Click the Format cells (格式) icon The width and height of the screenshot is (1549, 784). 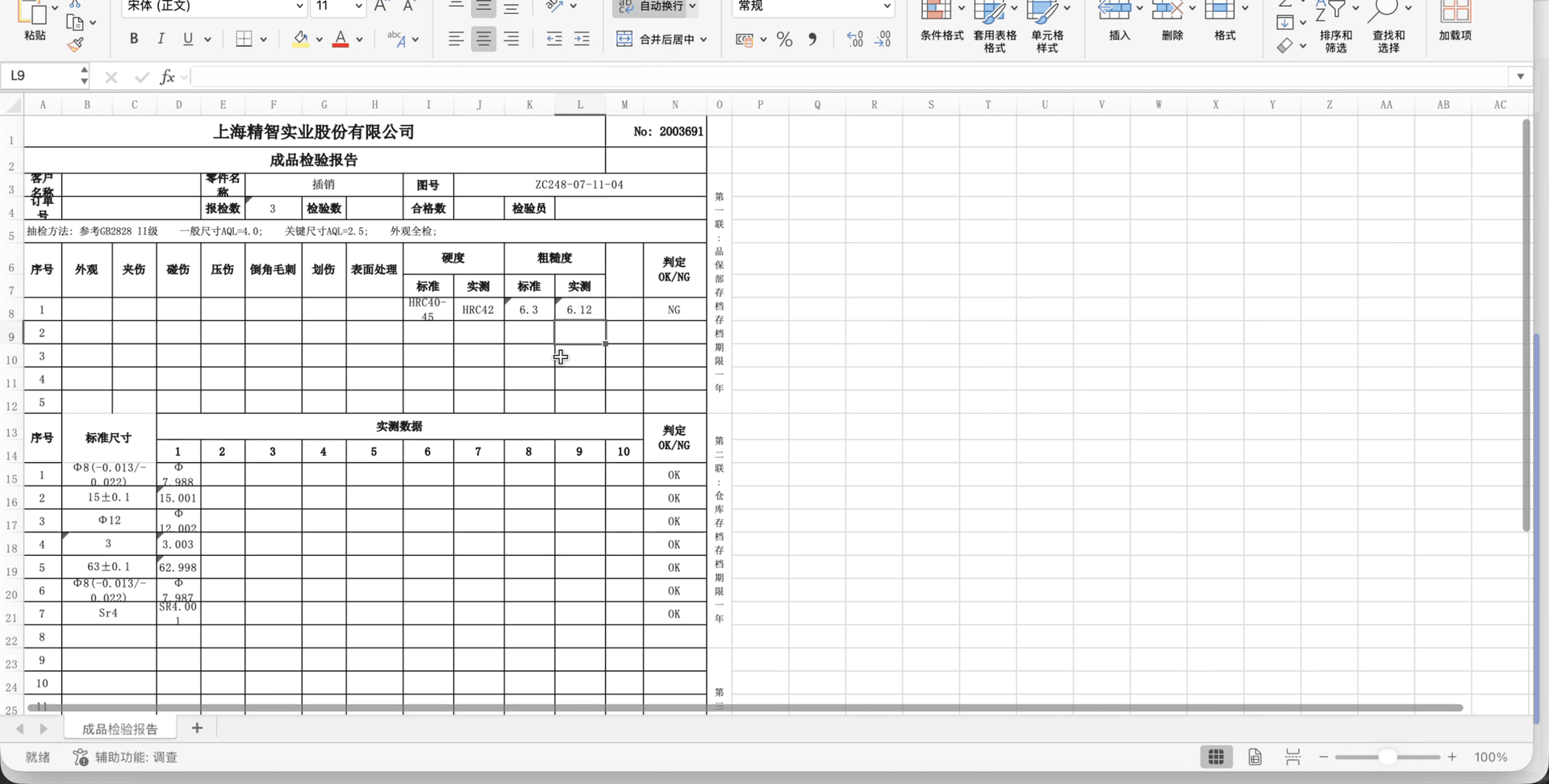[1220, 10]
